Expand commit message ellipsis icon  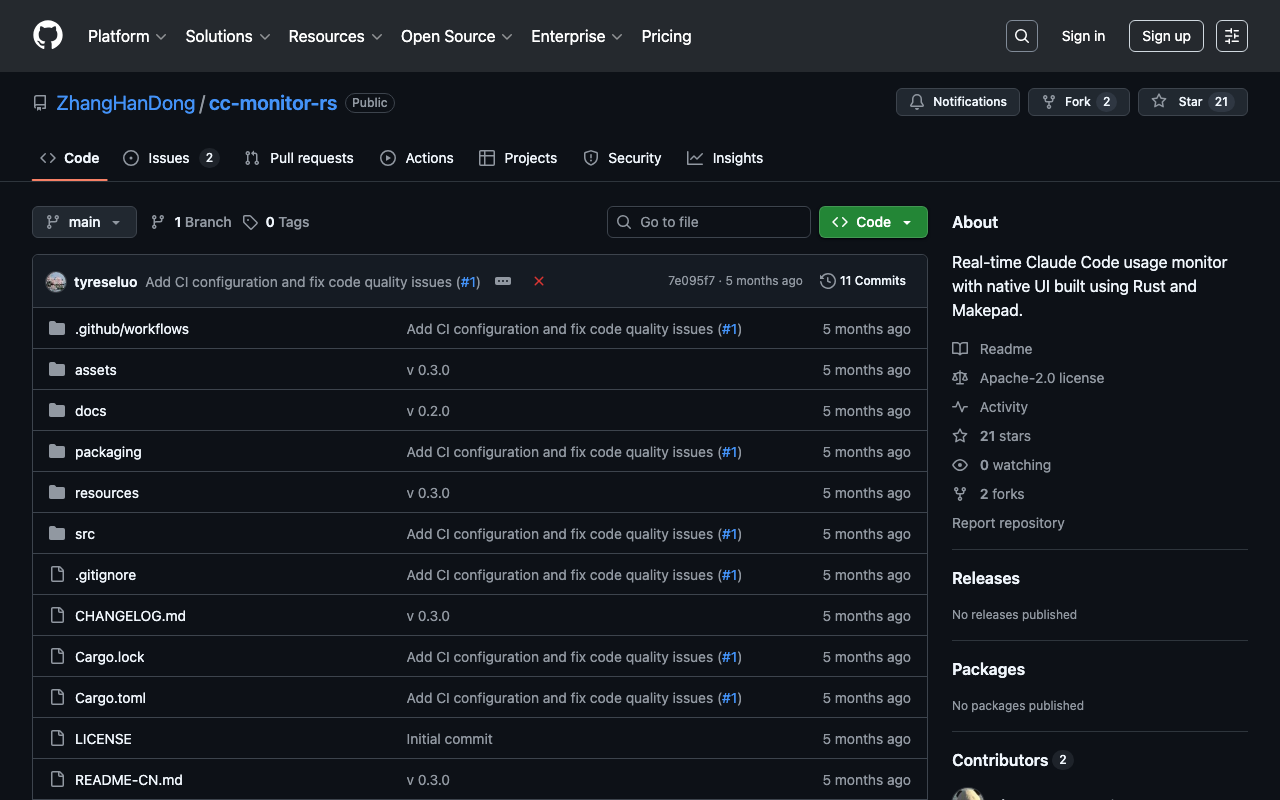pos(503,281)
